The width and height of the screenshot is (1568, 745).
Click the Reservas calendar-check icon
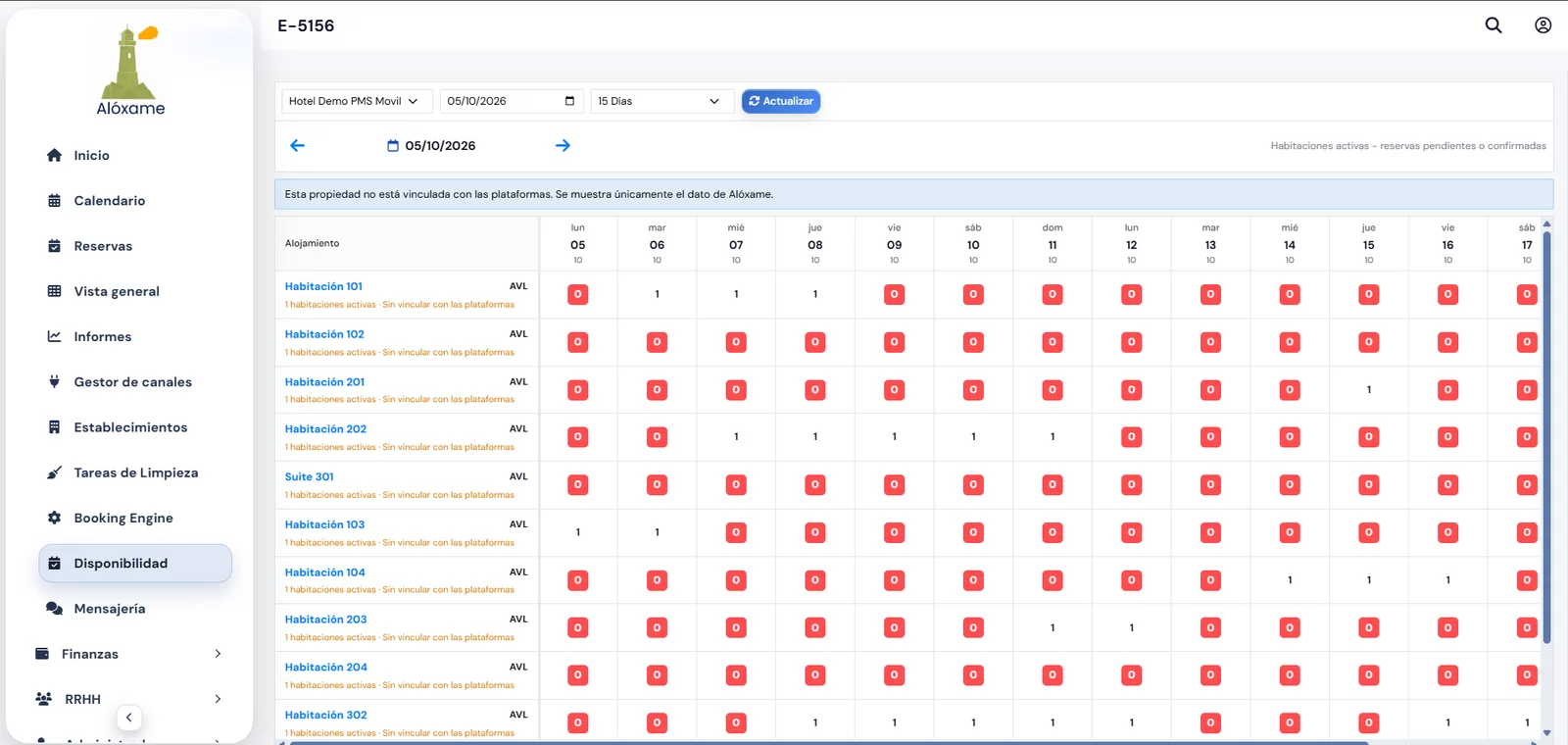[x=54, y=246]
